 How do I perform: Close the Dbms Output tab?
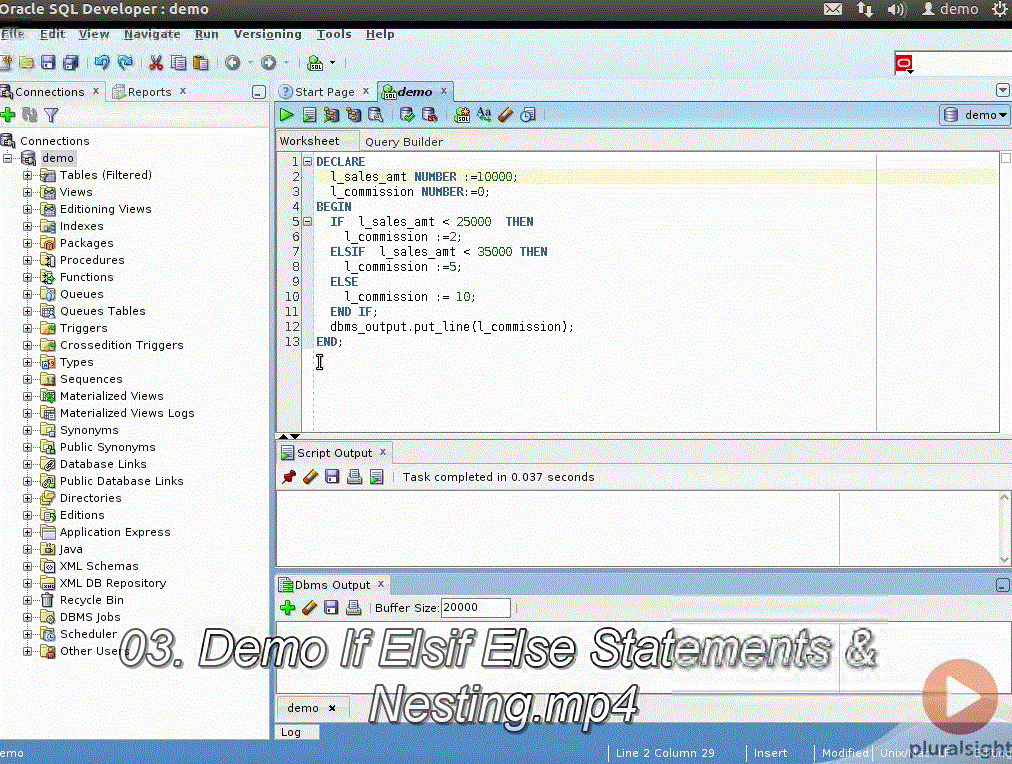pos(381,584)
